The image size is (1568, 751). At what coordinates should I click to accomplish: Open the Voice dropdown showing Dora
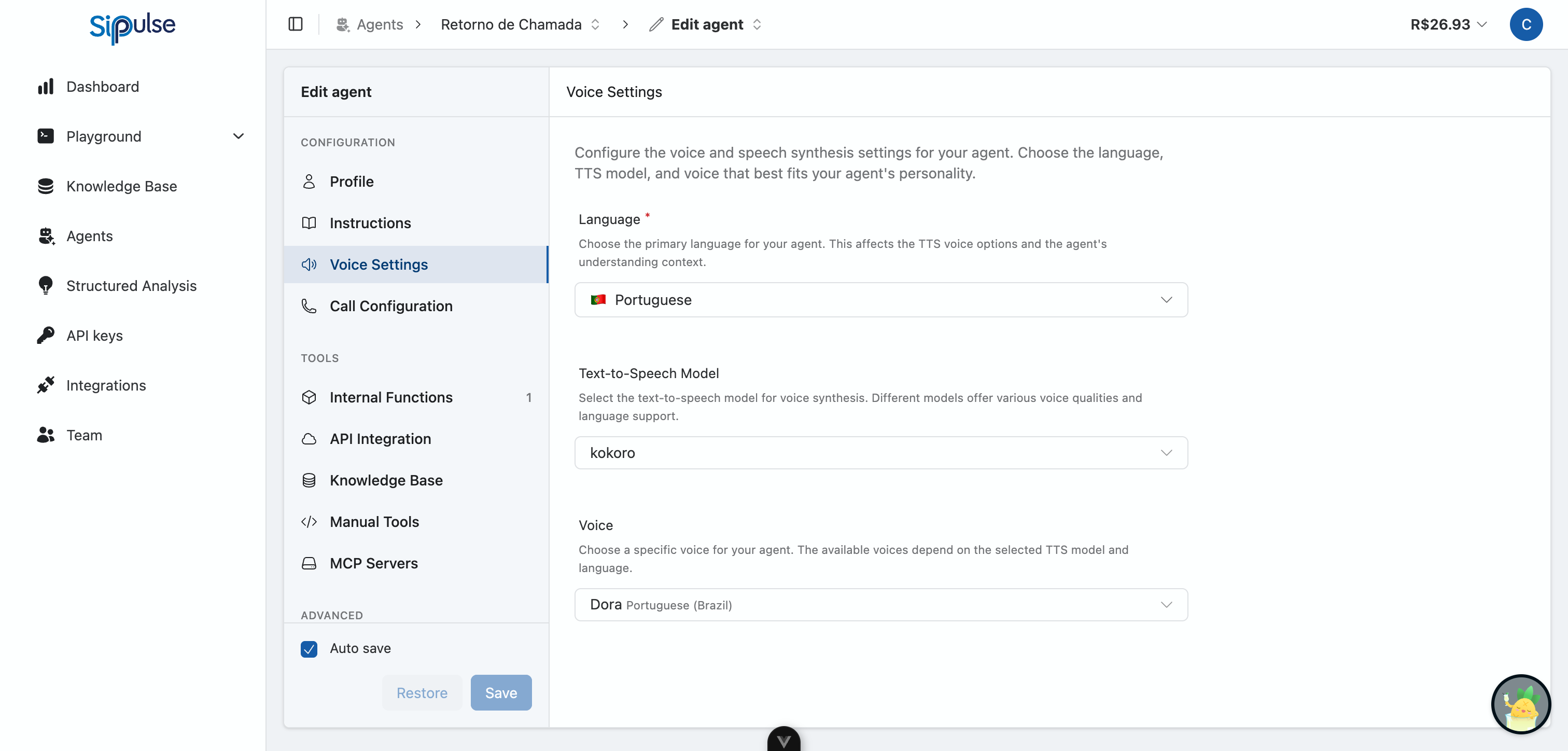point(881,605)
